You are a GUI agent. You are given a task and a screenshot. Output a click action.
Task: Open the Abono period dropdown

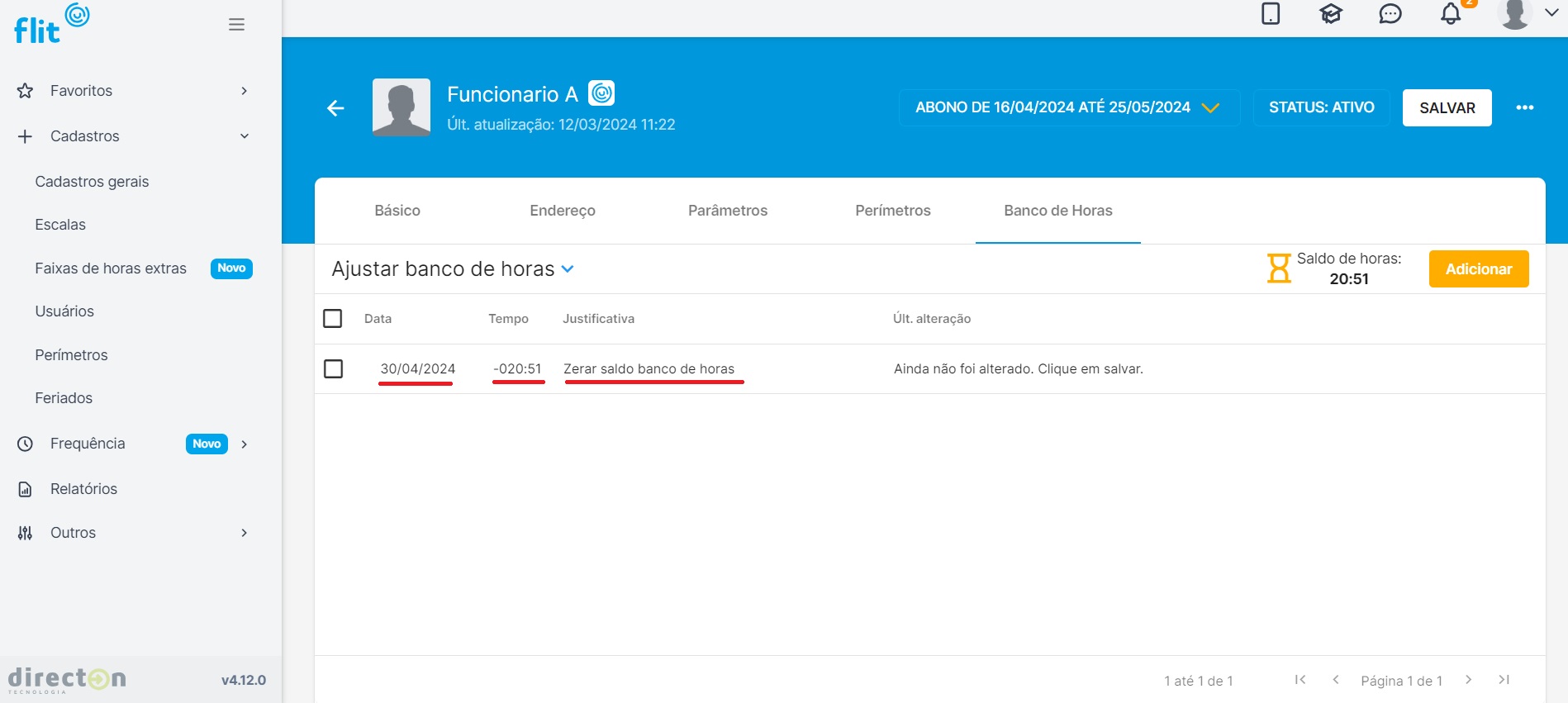[1069, 107]
